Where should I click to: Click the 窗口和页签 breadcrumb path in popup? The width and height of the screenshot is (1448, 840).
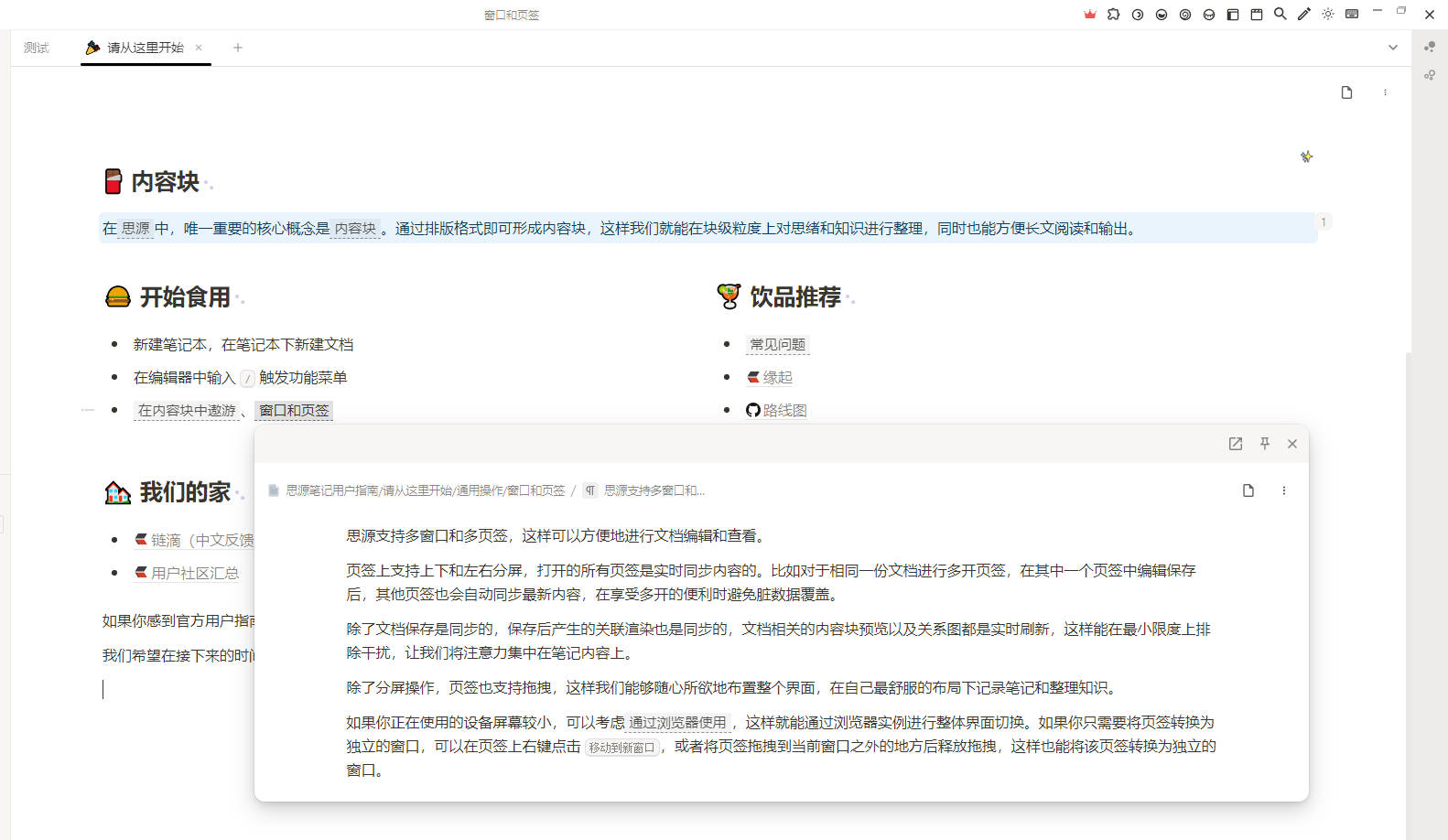[425, 491]
